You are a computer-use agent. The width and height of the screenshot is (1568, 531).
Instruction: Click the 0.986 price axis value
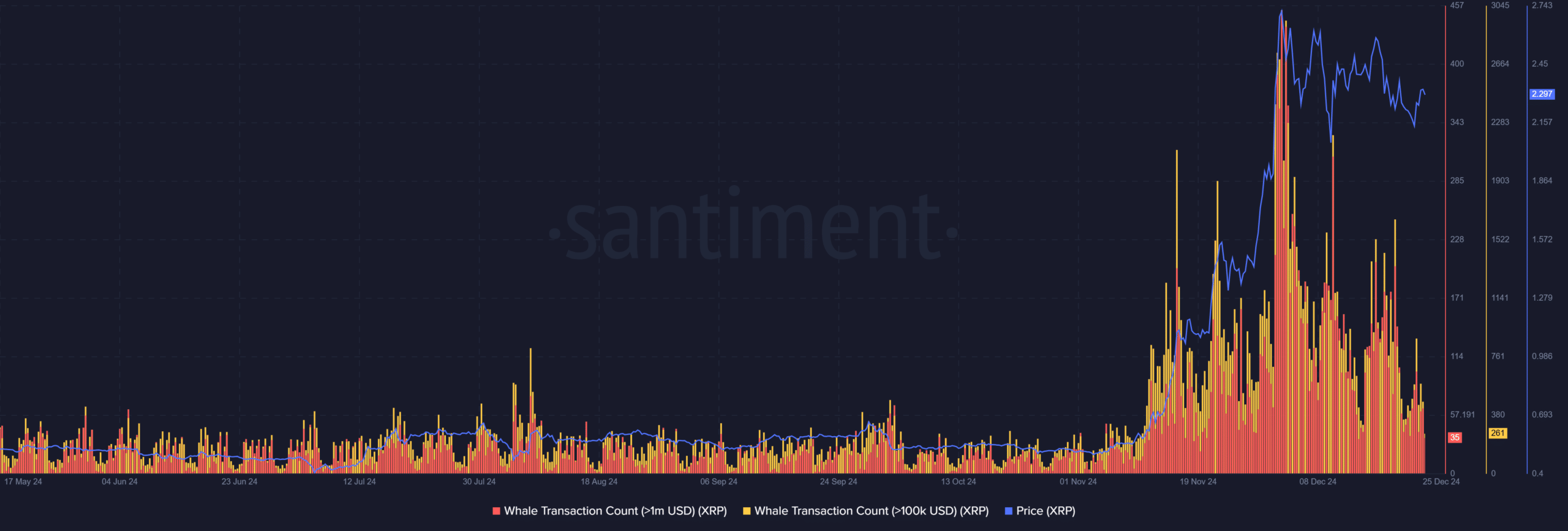click(x=1542, y=356)
